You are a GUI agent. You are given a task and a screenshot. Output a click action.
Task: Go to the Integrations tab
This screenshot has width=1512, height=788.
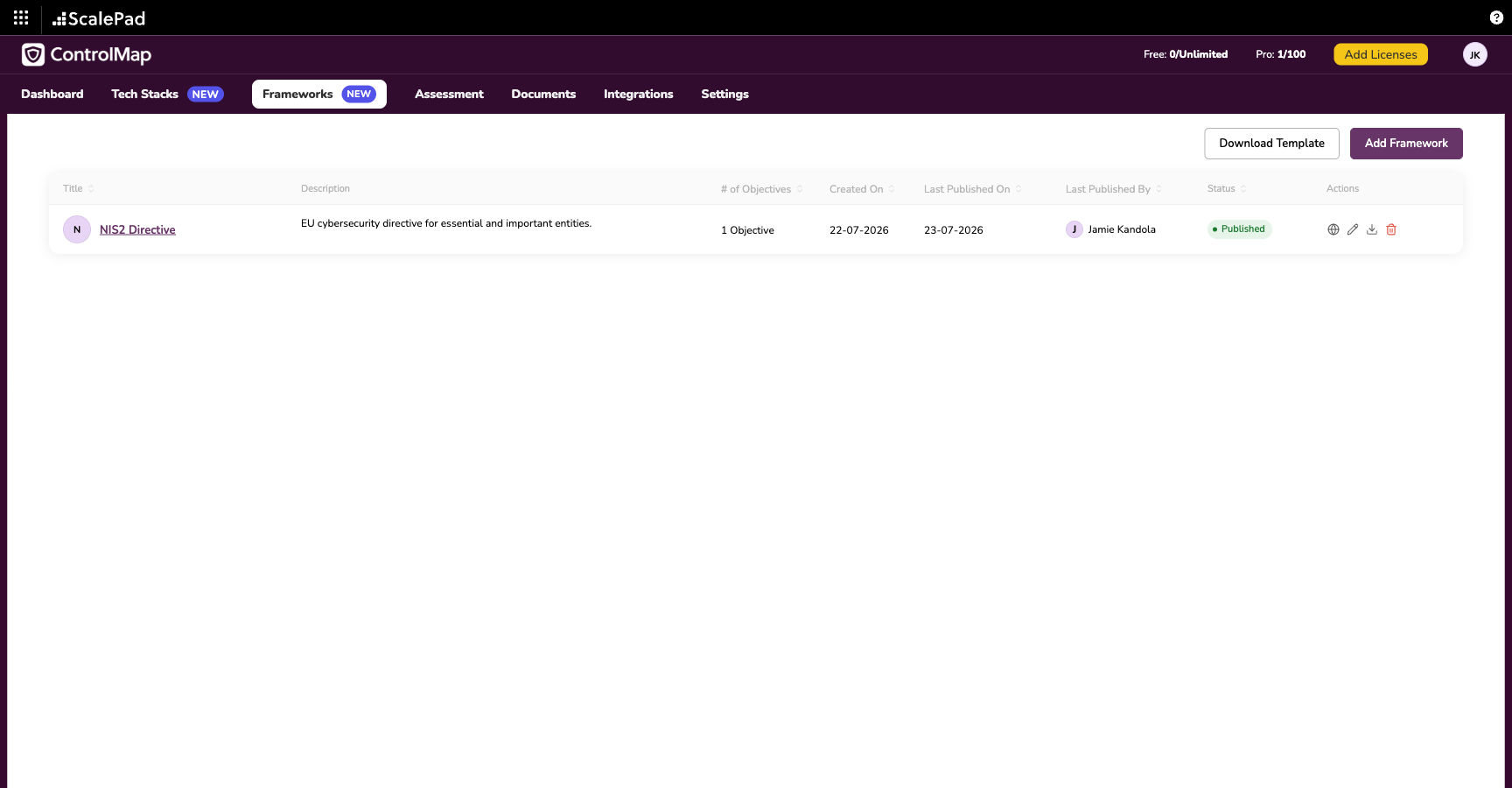[x=639, y=94]
